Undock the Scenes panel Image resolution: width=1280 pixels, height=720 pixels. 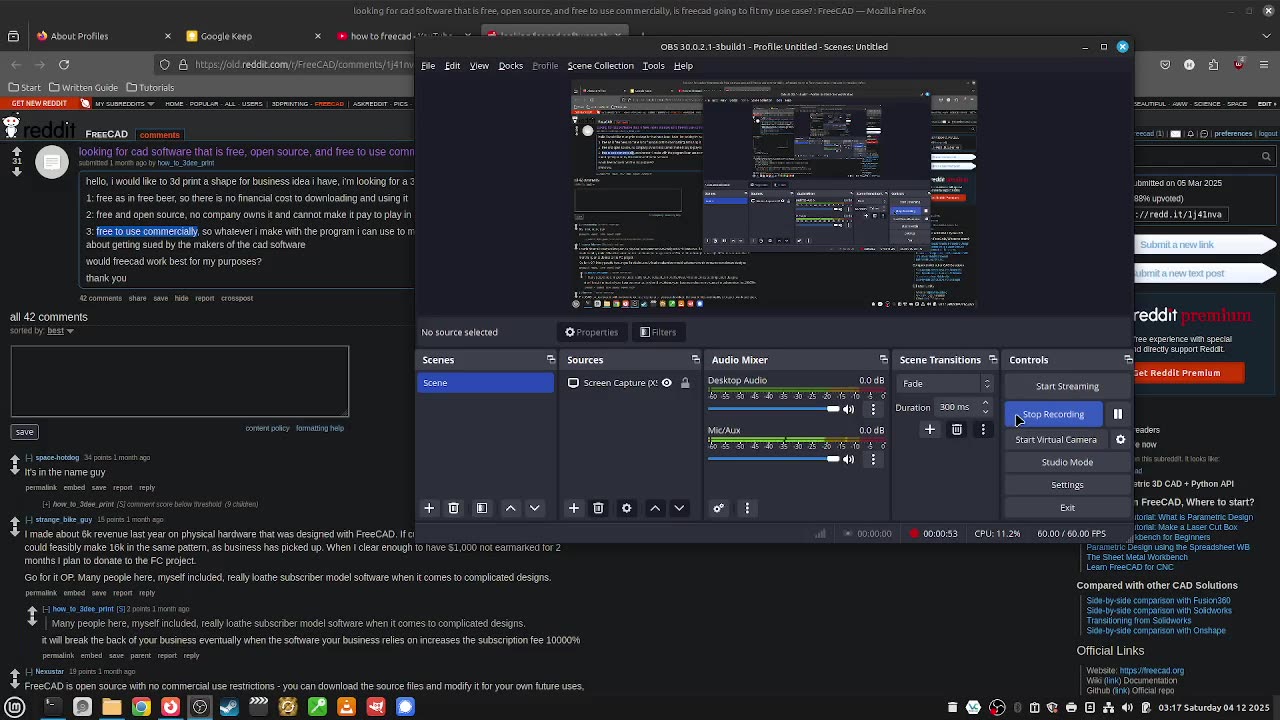pyautogui.click(x=550, y=360)
